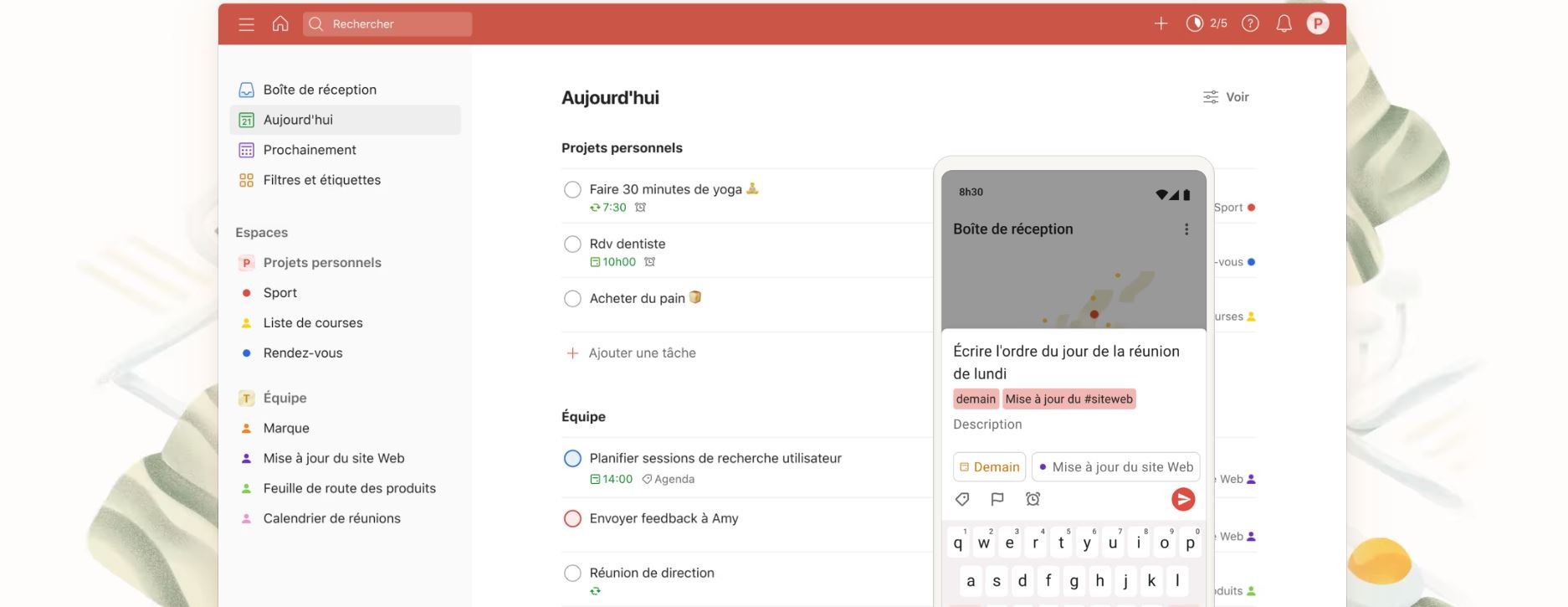The image size is (1568, 607).
Task: Open notifications bell icon
Action: click(x=1284, y=23)
